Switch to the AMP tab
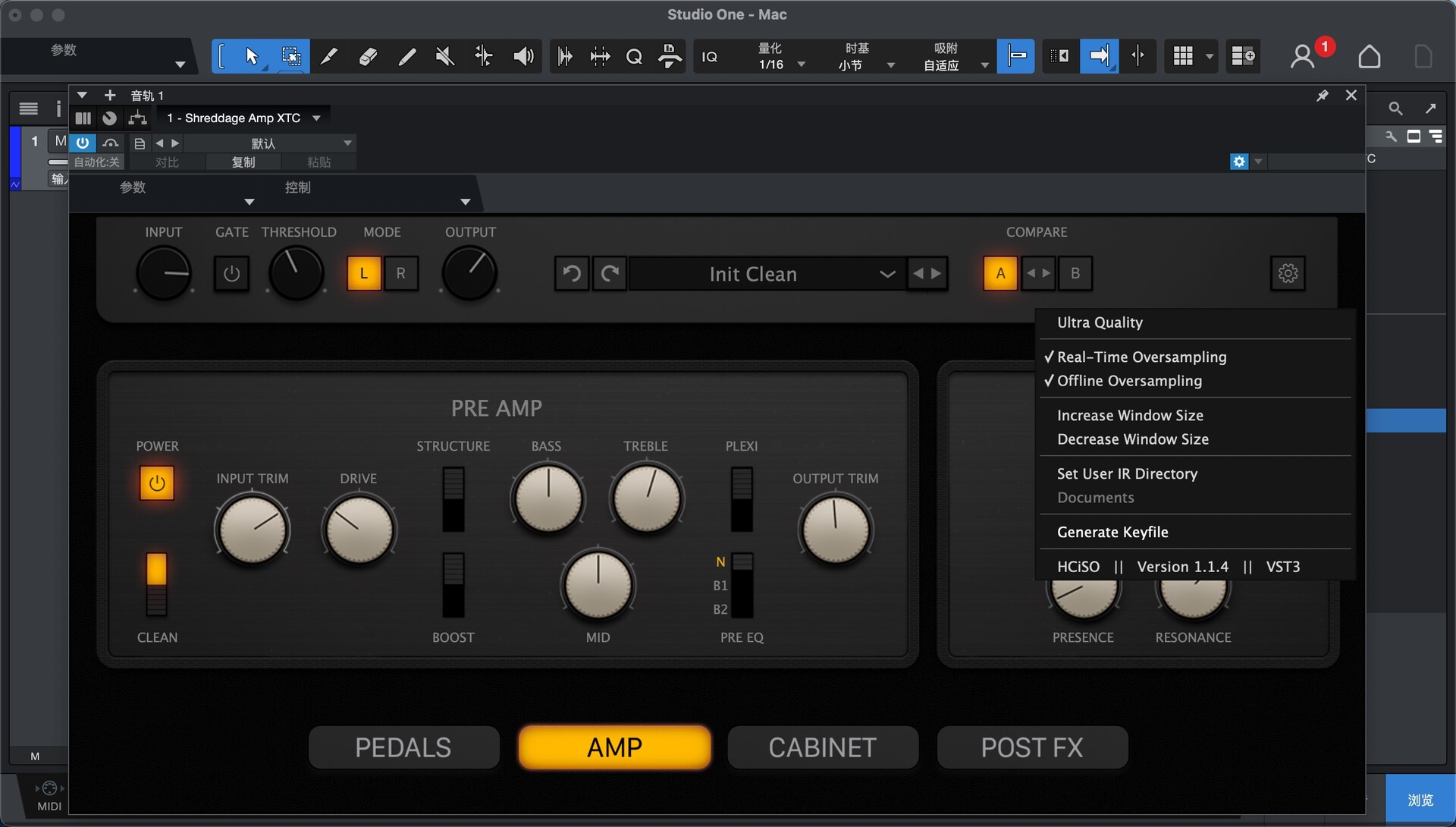The image size is (1456, 827). 614,748
